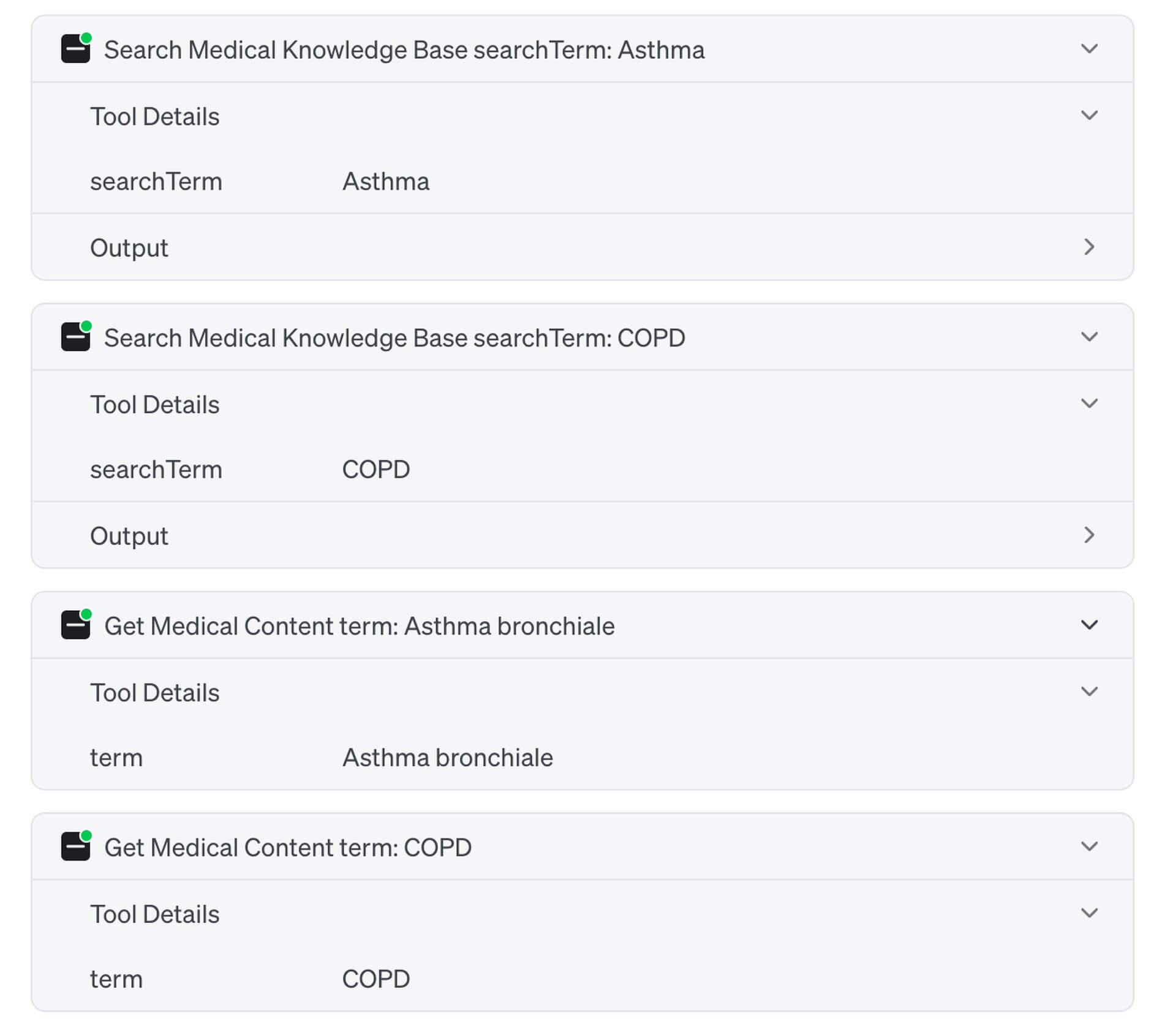Expand Output arrow in Asthma search card
Viewport: 1176px width, 1021px height.
click(1088, 247)
